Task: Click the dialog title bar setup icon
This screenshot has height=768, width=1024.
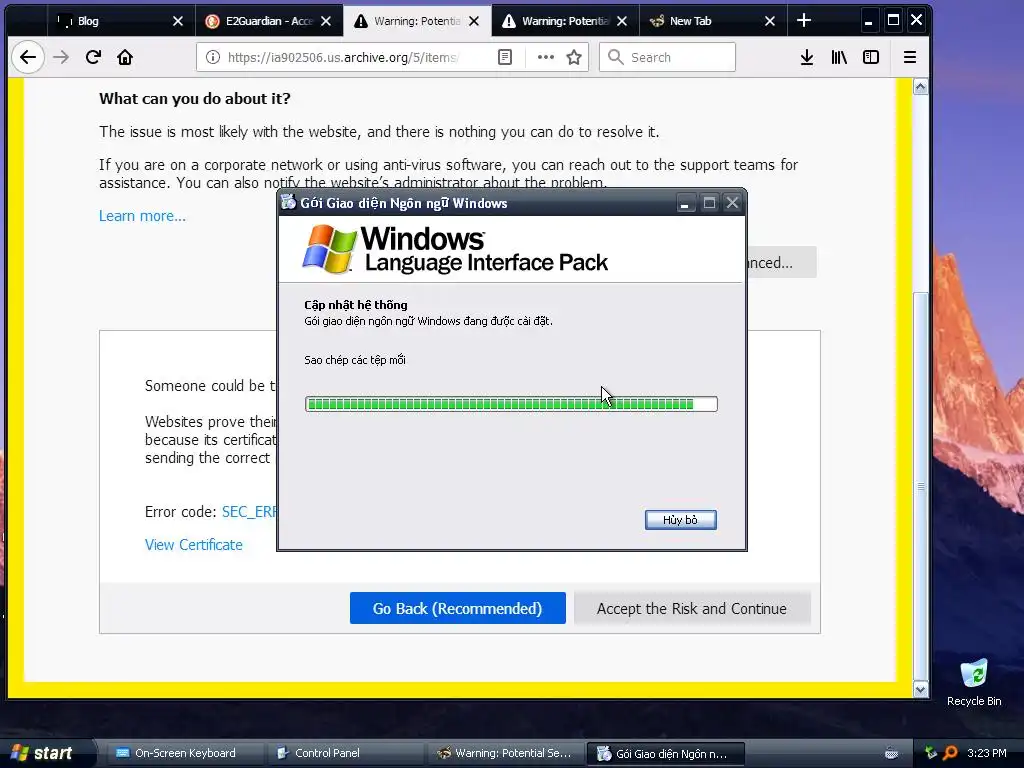Action: pyautogui.click(x=288, y=202)
